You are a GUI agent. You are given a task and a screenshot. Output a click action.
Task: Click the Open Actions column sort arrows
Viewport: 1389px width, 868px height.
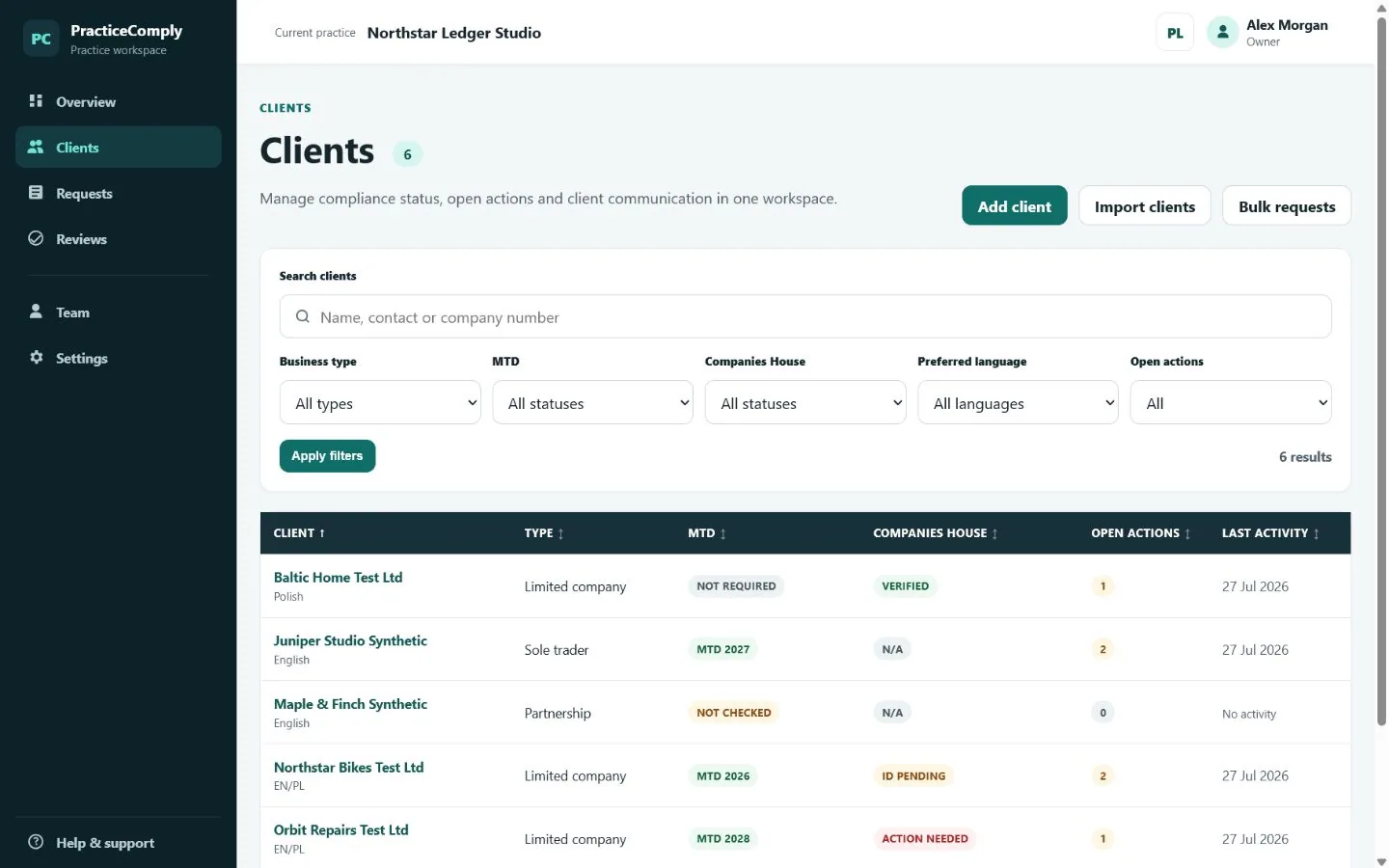tap(1187, 533)
